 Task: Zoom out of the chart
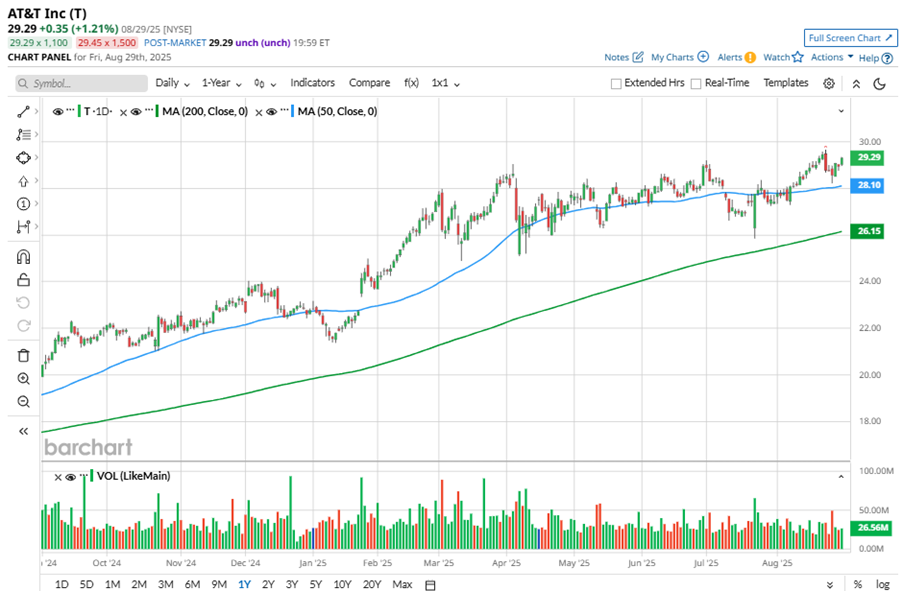[23, 401]
